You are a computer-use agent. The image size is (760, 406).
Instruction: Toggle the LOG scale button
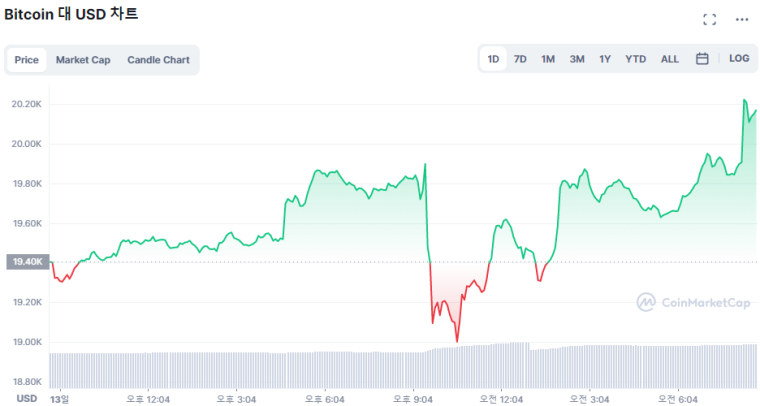739,59
